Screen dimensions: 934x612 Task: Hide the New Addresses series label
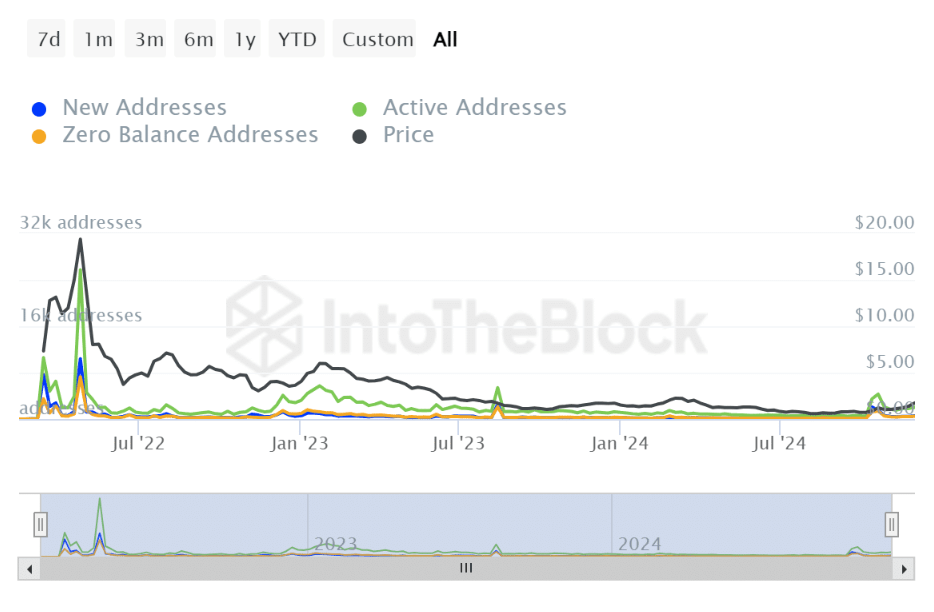[x=145, y=107]
